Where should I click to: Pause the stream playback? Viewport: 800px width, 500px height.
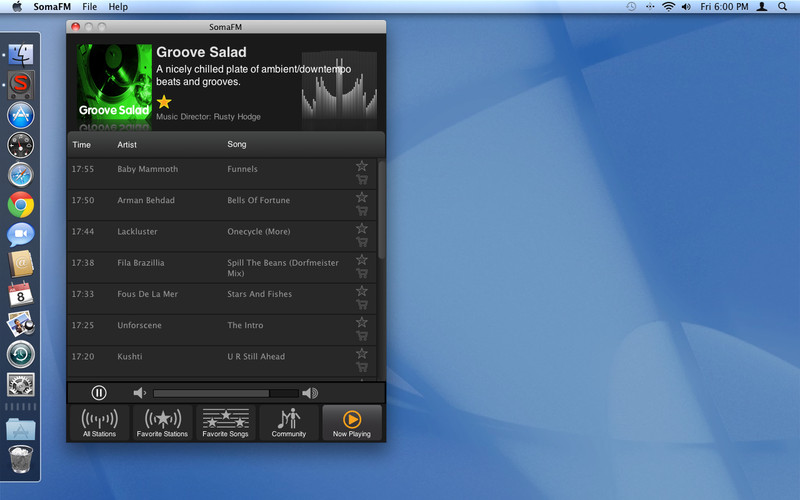point(99,392)
